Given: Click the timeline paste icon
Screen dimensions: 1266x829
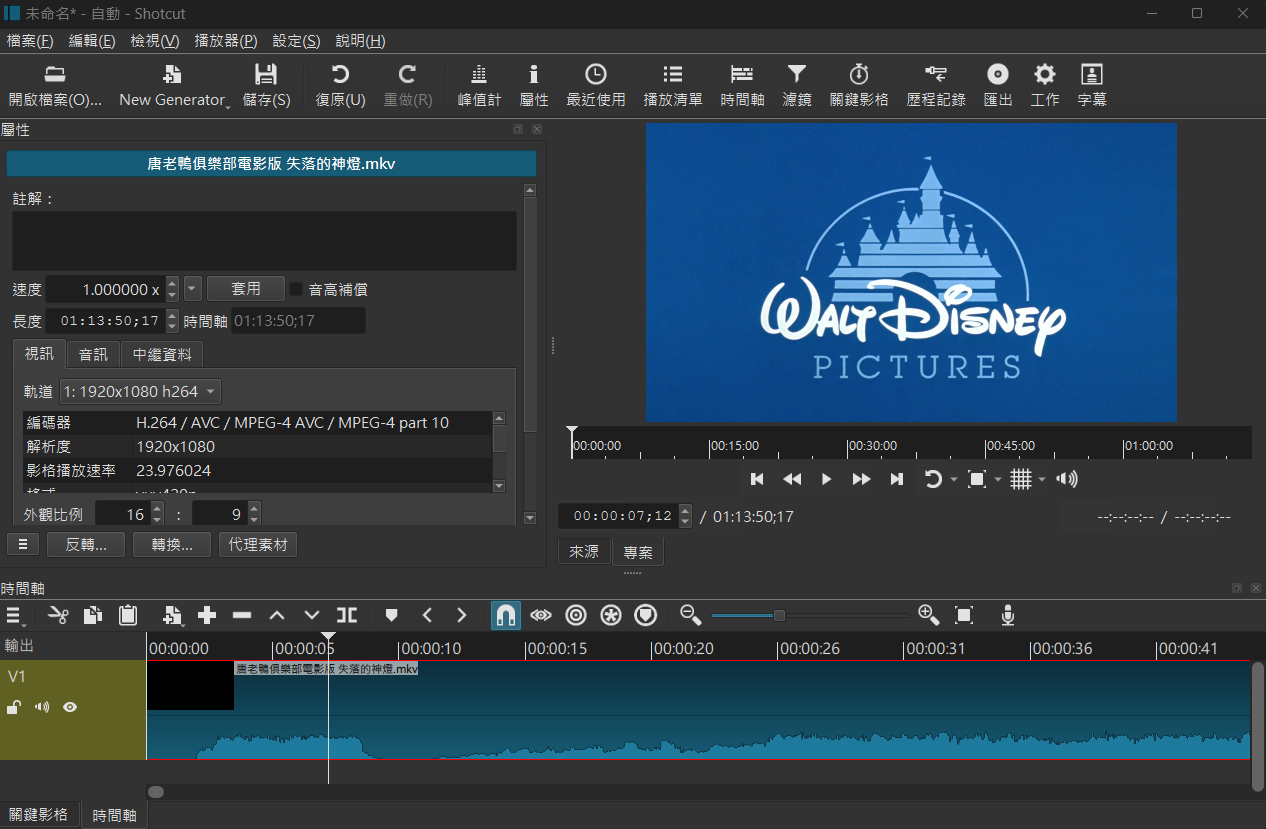Looking at the screenshot, I should point(128,615).
